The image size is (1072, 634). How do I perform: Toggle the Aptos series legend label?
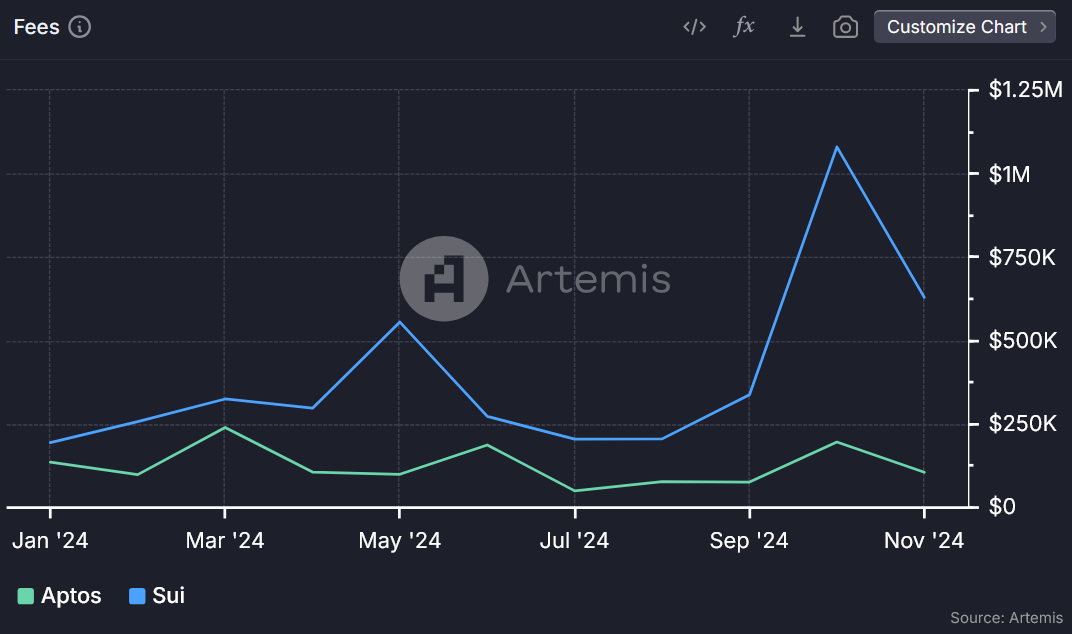click(x=71, y=596)
